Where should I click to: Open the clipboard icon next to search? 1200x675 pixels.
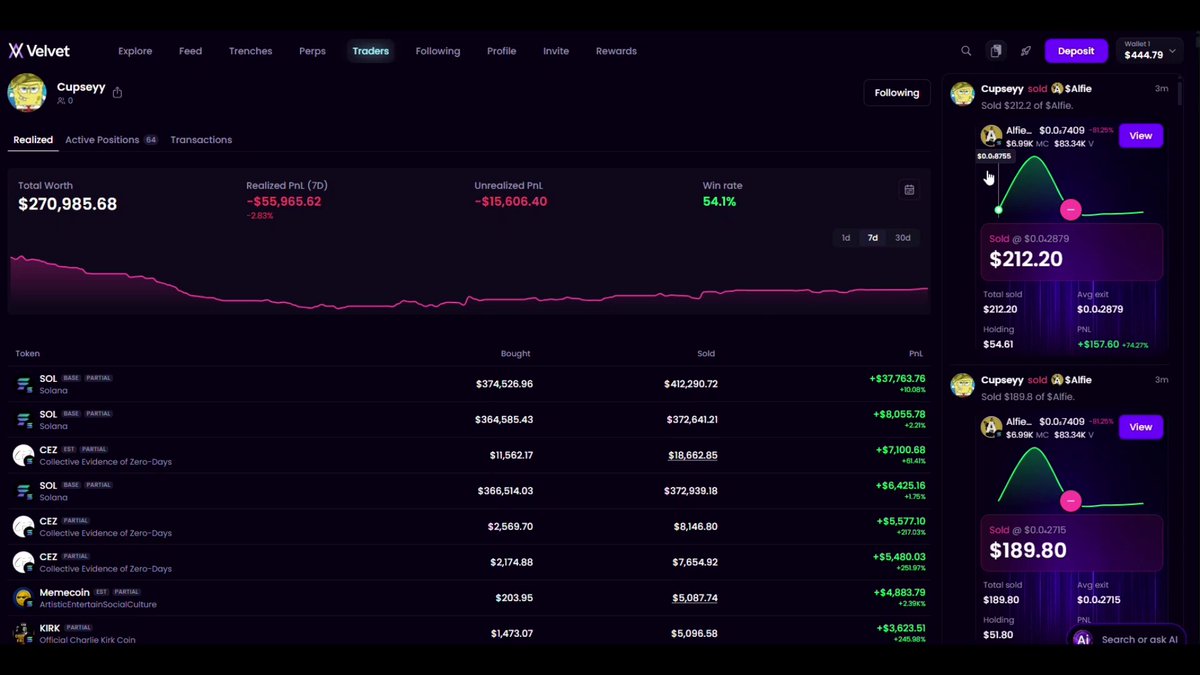(x=996, y=51)
